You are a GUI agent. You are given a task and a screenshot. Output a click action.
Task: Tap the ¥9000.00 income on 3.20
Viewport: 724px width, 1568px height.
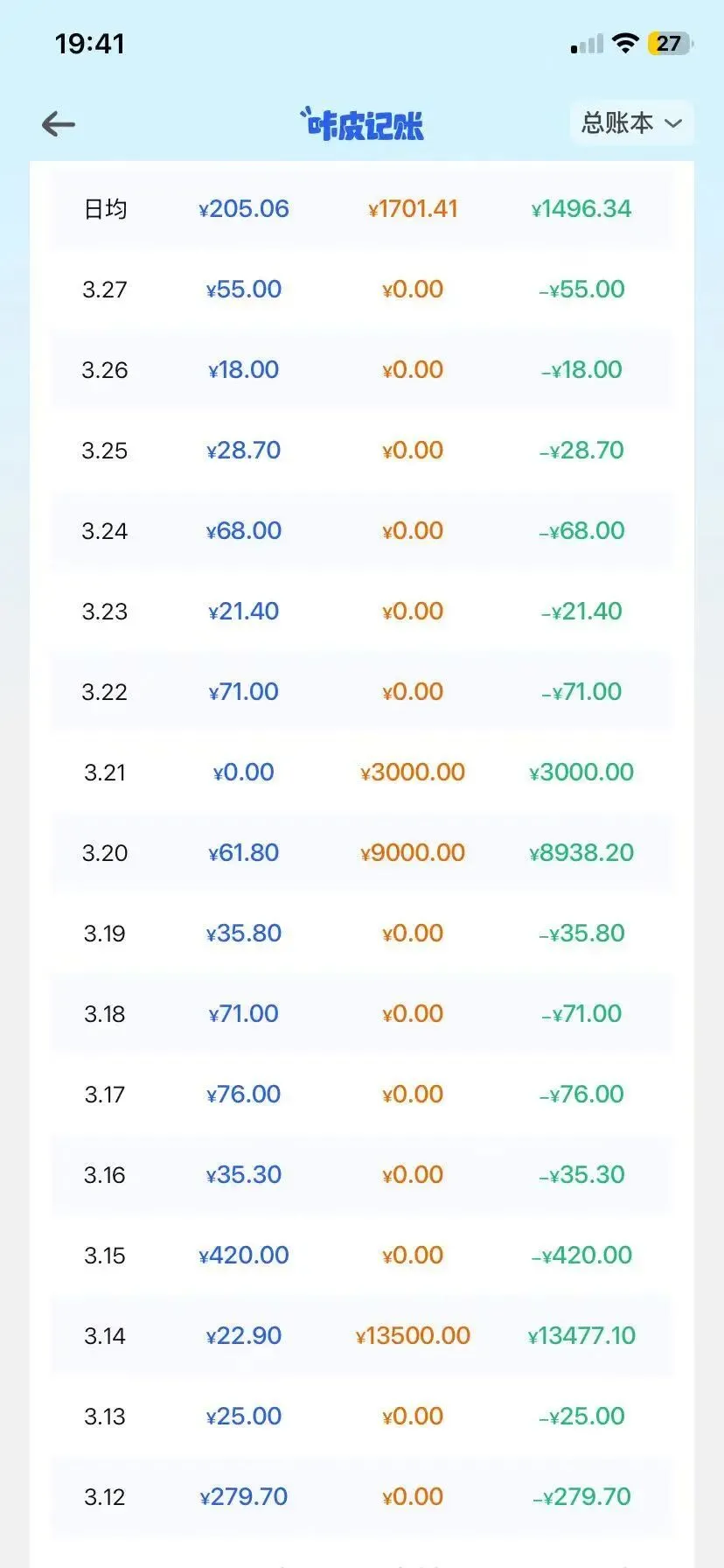point(413,853)
